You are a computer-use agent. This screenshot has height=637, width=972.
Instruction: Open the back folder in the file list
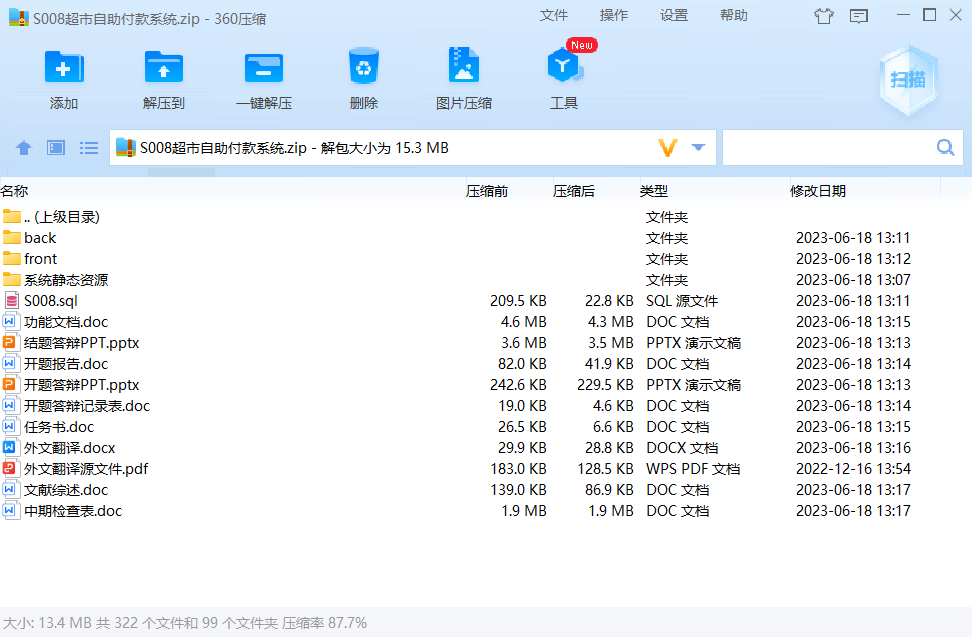[38, 237]
